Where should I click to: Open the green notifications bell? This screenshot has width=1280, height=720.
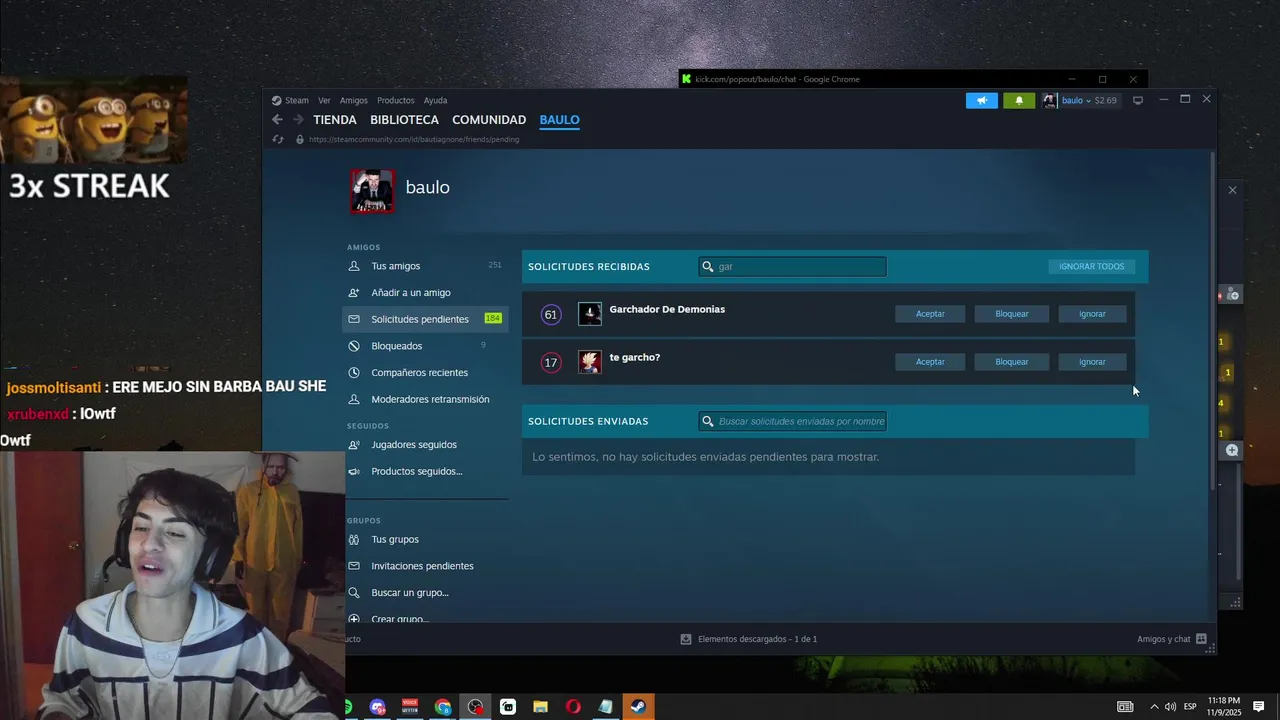point(1019,100)
